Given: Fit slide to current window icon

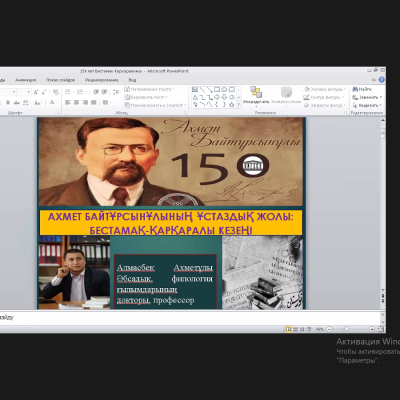Looking at the screenshot, I should click(381, 329).
